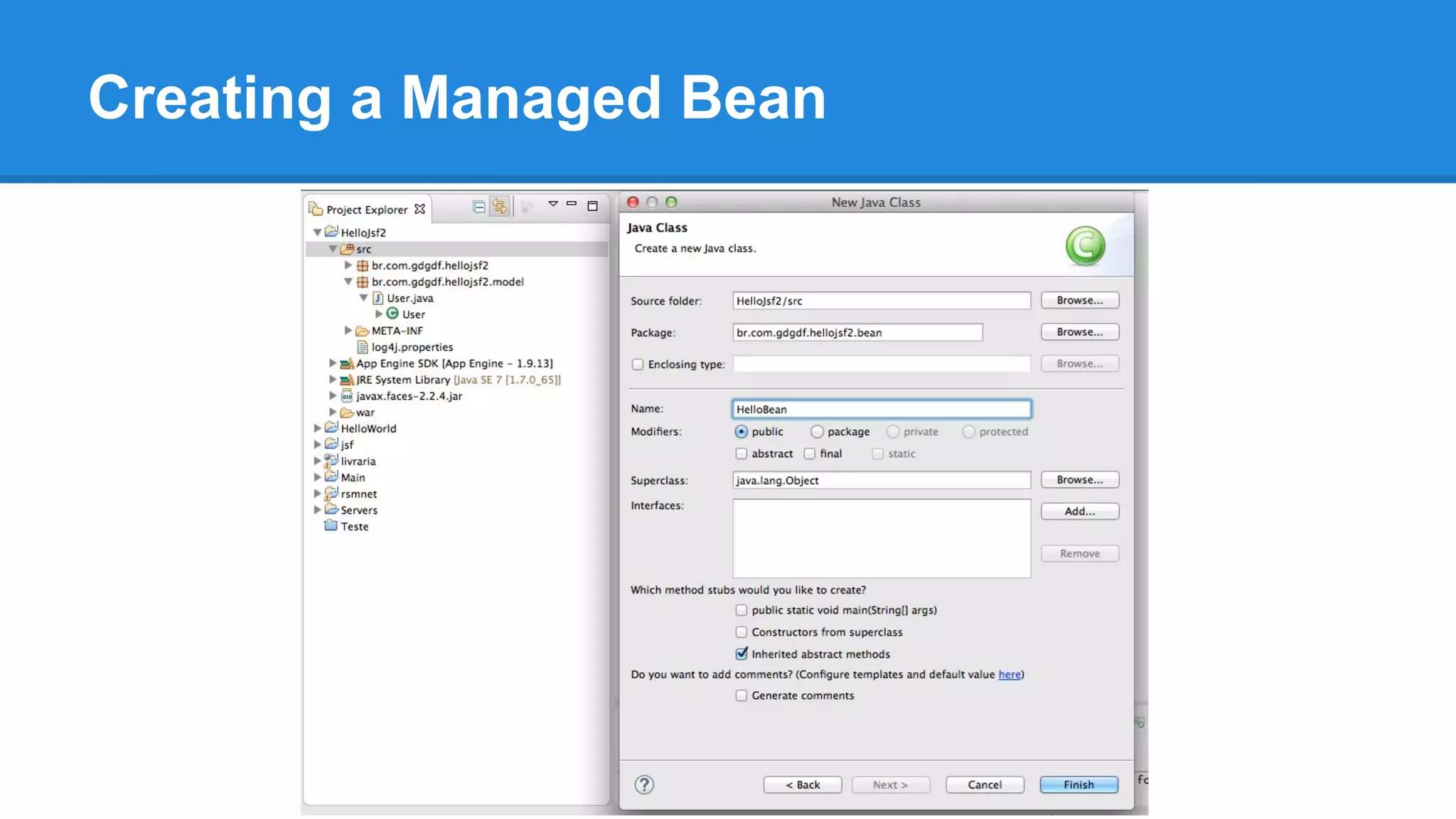Click the war folder icon
This screenshot has width=1456, height=819.
pyautogui.click(x=347, y=412)
